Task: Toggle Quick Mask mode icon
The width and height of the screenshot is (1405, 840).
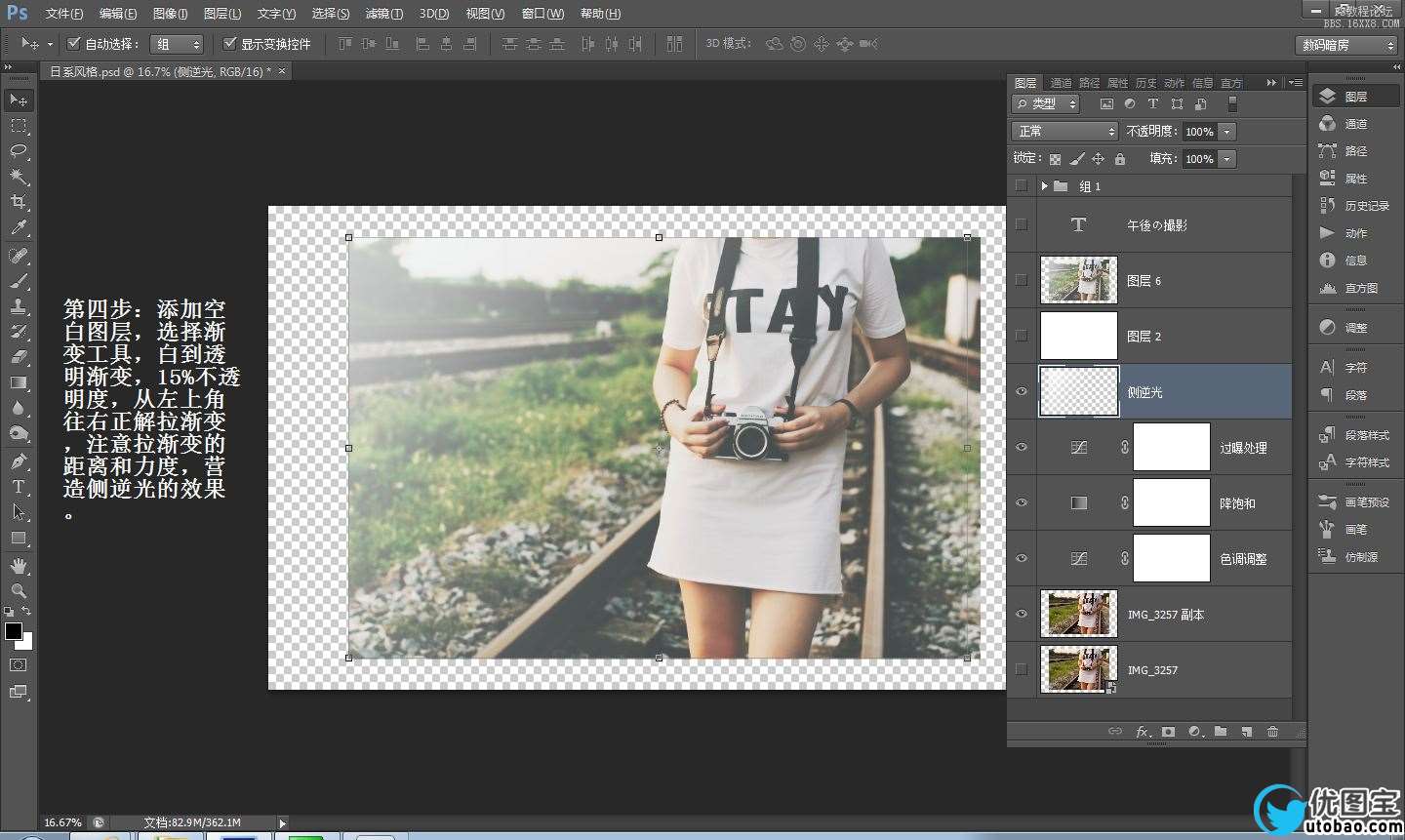Action: (19, 665)
